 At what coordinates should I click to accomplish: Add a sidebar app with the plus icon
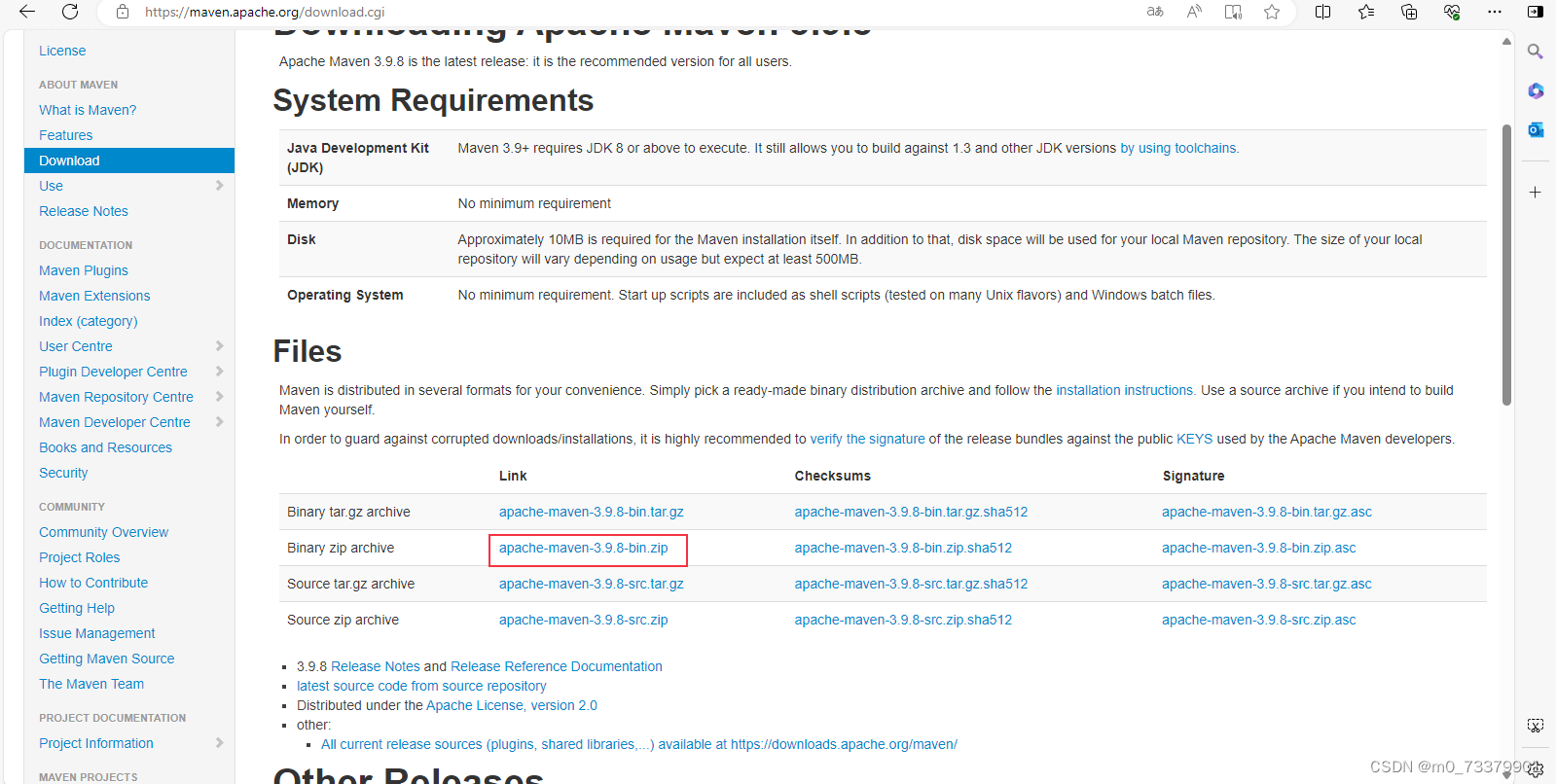point(1536,193)
